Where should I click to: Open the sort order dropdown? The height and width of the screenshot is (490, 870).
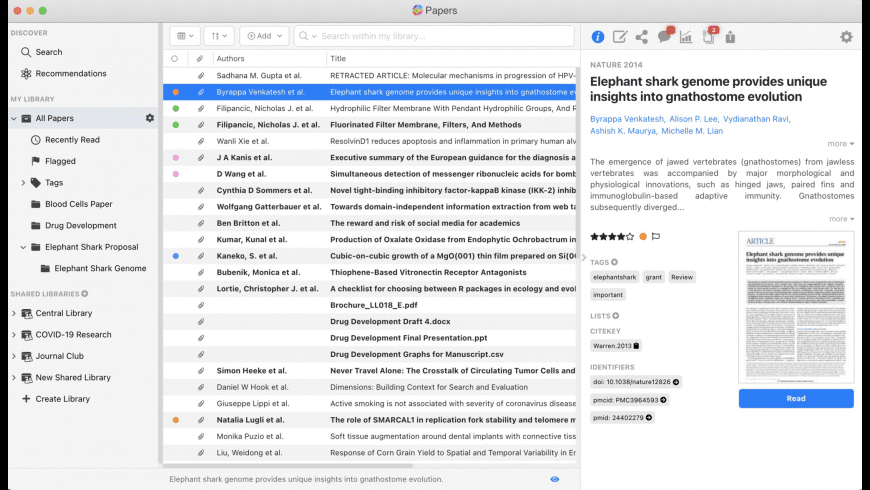point(219,36)
